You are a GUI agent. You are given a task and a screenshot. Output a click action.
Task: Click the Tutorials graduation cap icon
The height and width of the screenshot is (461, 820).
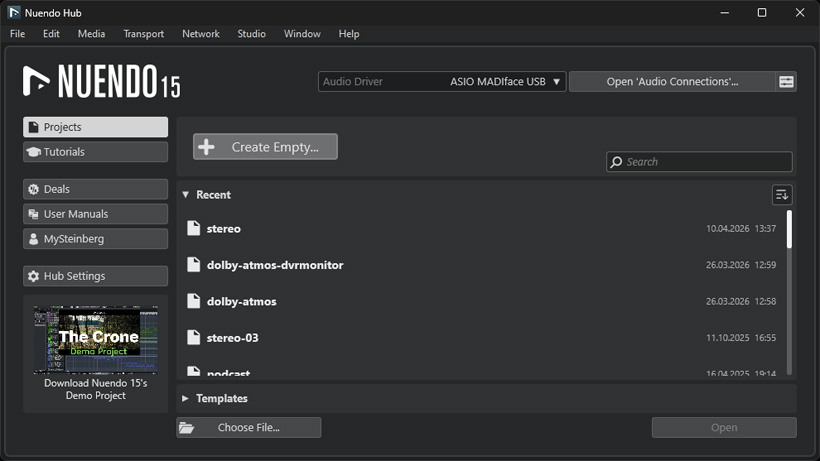coord(33,152)
